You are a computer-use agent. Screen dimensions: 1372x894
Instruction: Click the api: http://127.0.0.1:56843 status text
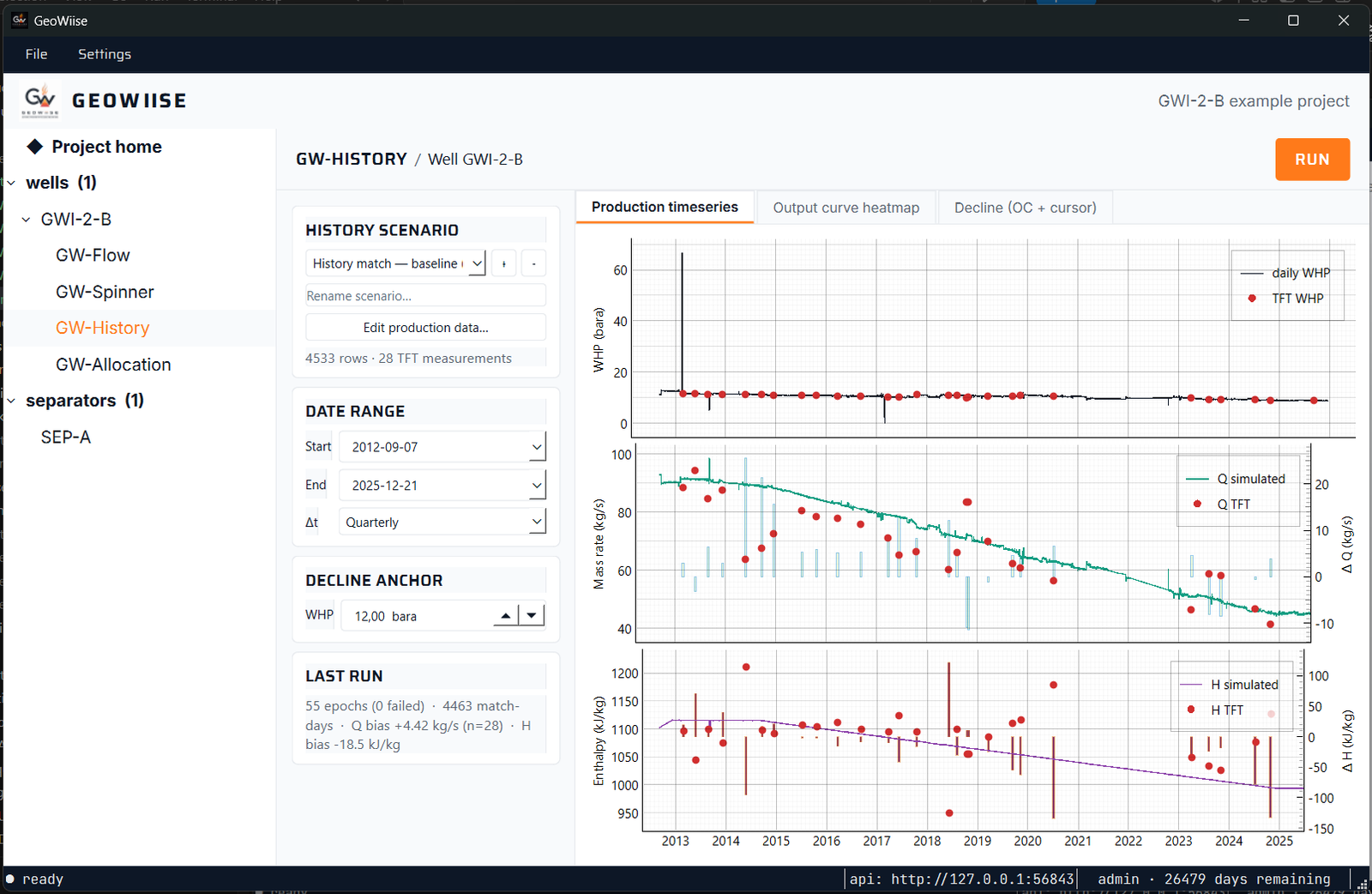coord(961,879)
